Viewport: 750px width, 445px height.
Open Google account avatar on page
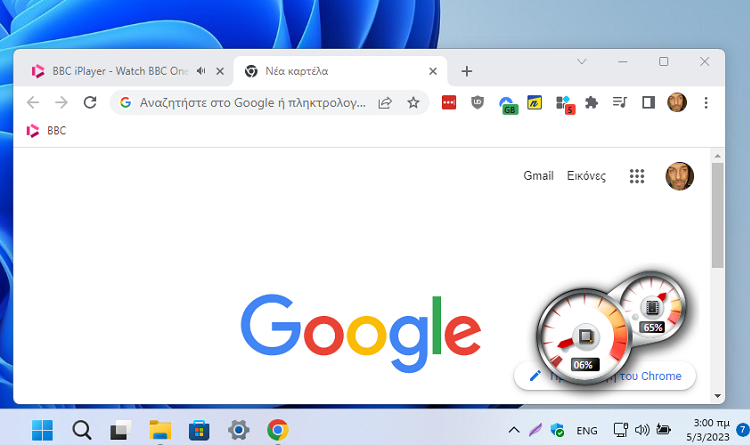[679, 176]
